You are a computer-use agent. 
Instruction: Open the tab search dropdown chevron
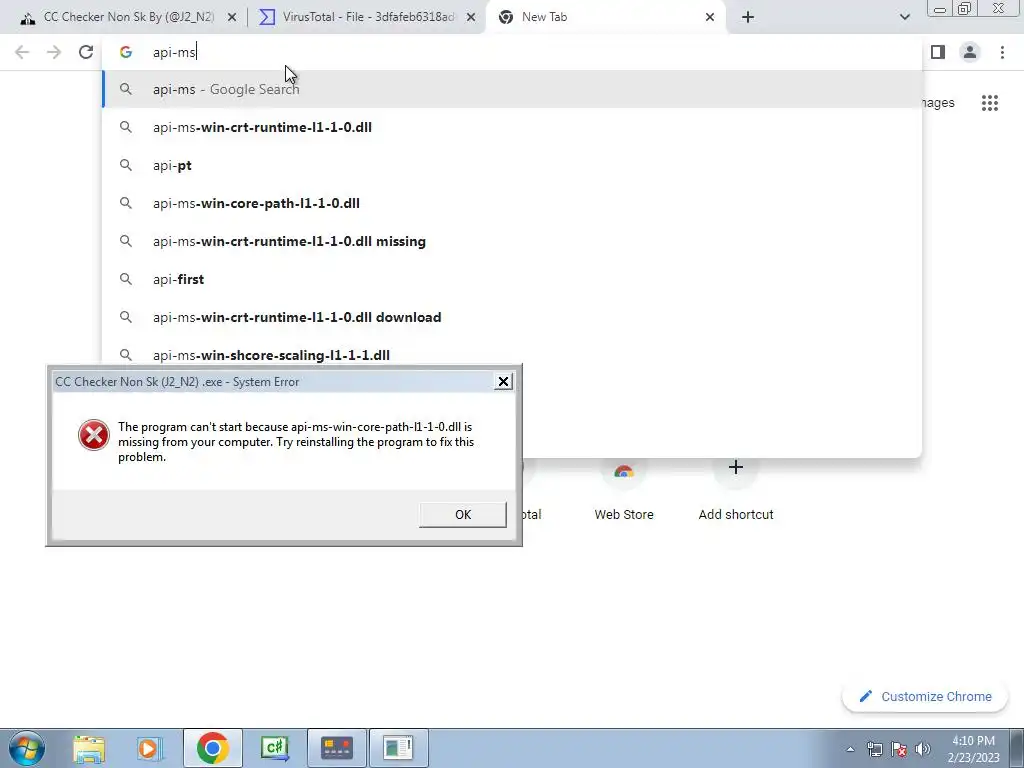[x=904, y=18]
